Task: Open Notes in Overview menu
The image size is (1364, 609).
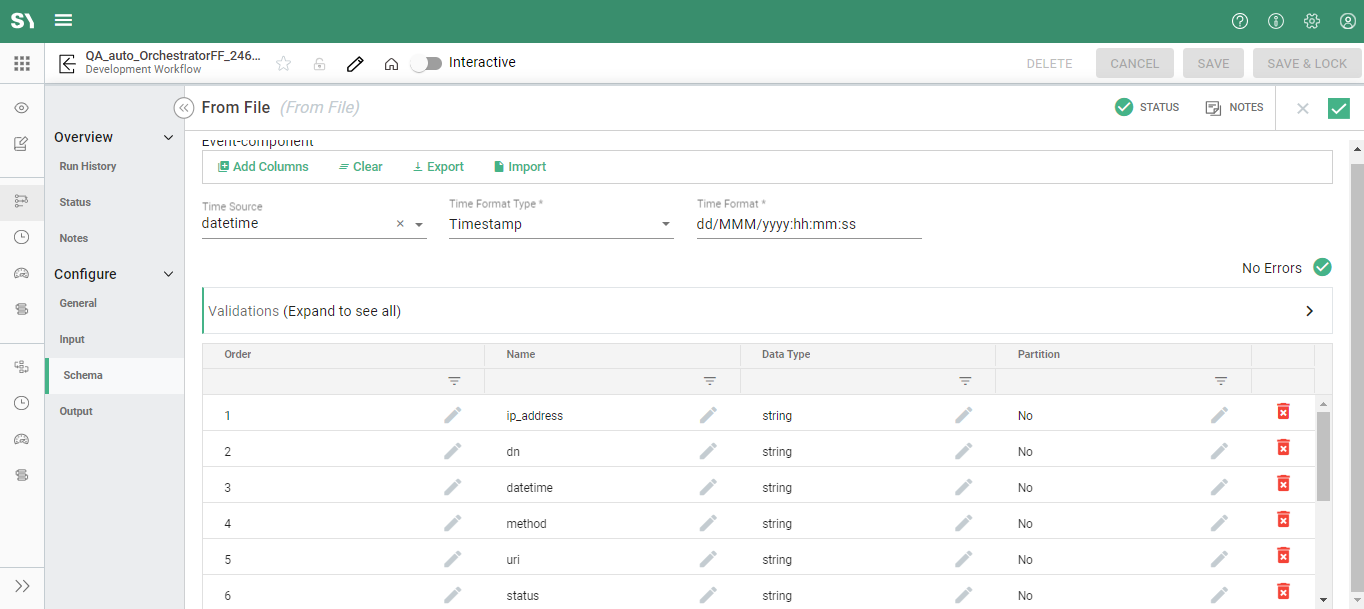Action: click(74, 238)
